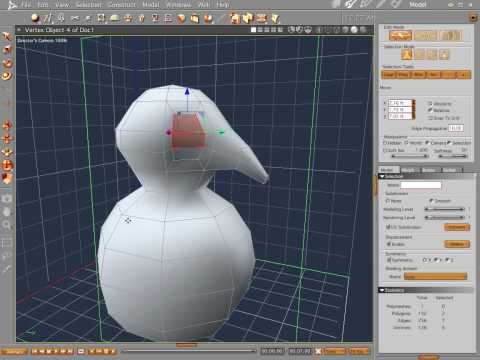
Task: Click the last Selection Mode icon
Action: tap(444, 54)
